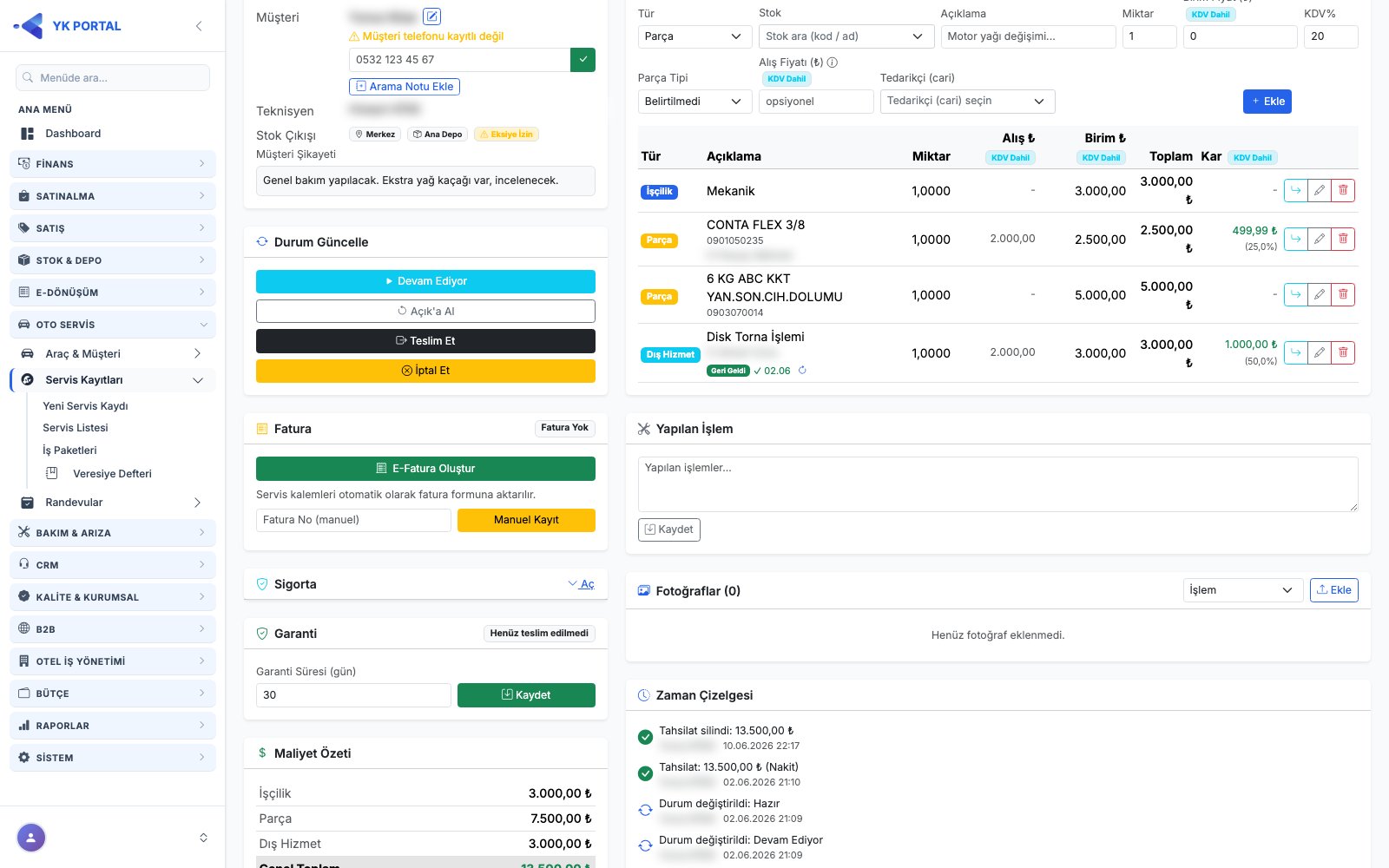The width and height of the screenshot is (1389, 868).
Task: Expand the SATINALMA menu group
Action: tap(113, 196)
